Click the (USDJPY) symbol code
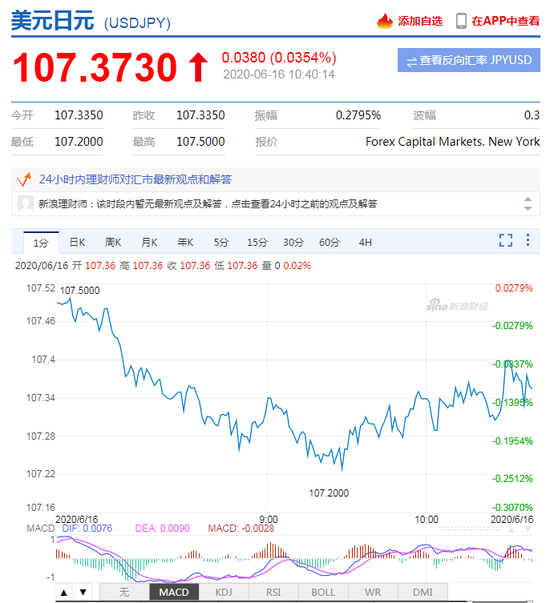The height and width of the screenshot is (603, 550). (x=137, y=23)
